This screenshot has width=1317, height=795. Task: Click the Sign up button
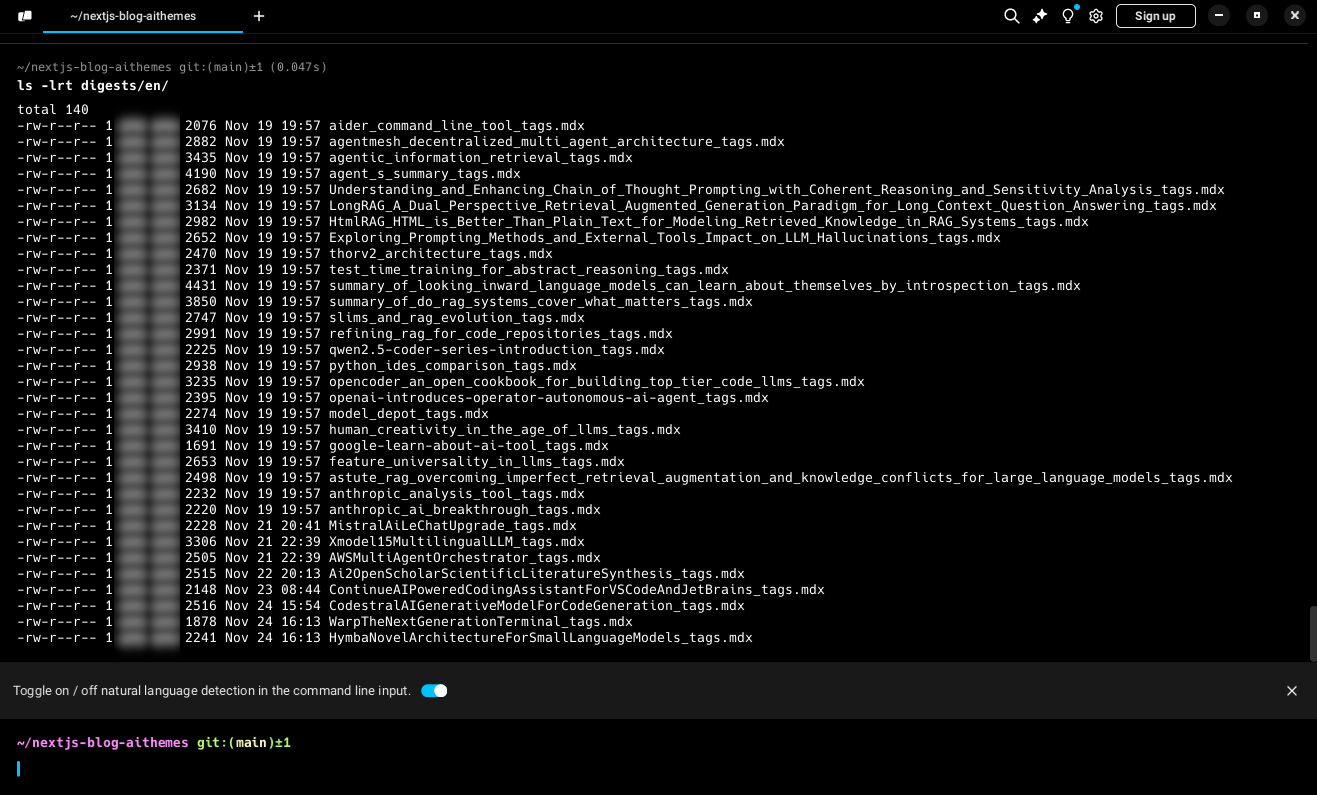1155,16
